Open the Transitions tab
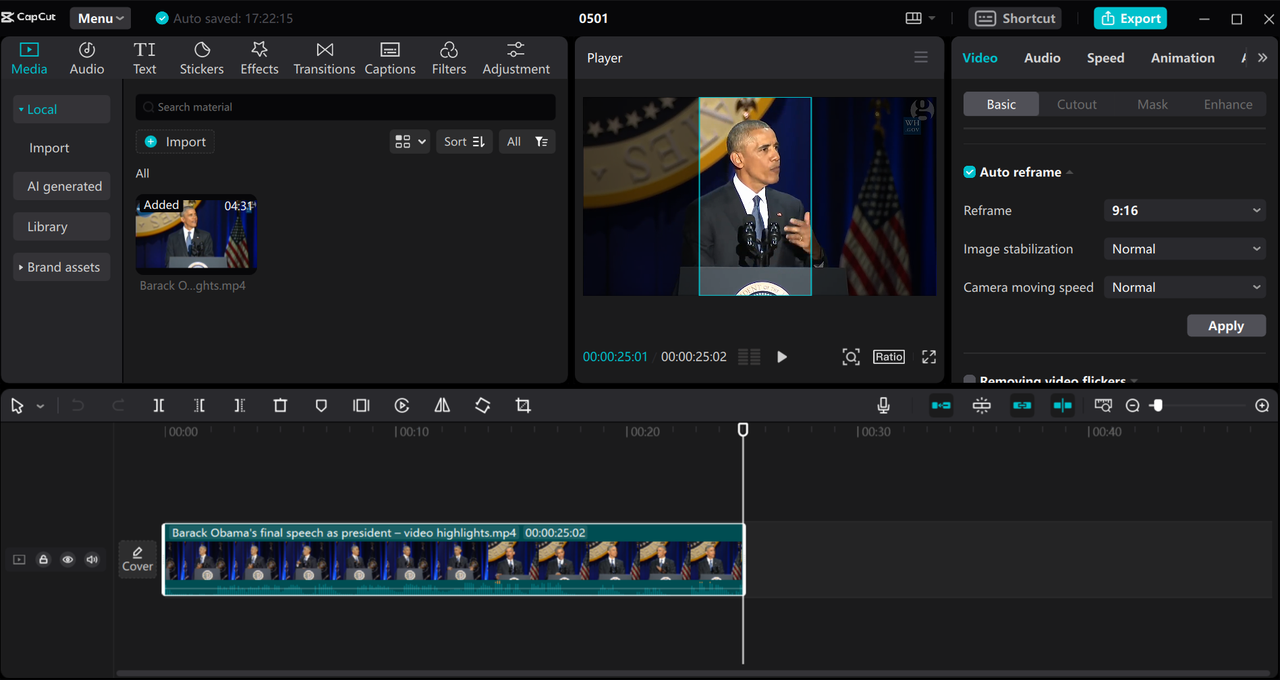The width and height of the screenshot is (1280, 680). point(324,59)
